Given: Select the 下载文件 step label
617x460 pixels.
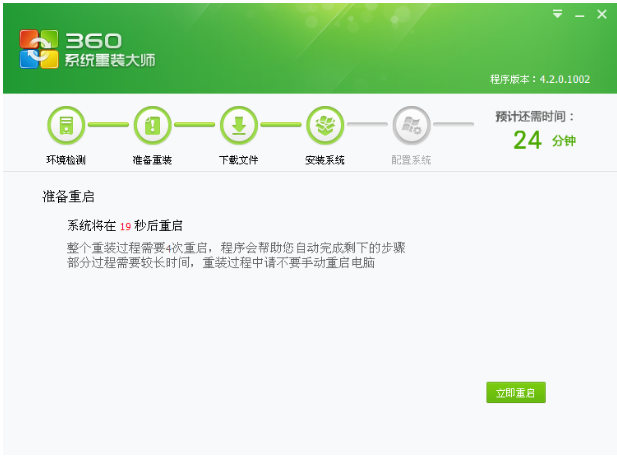Looking at the screenshot, I should pyautogui.click(x=239, y=160).
